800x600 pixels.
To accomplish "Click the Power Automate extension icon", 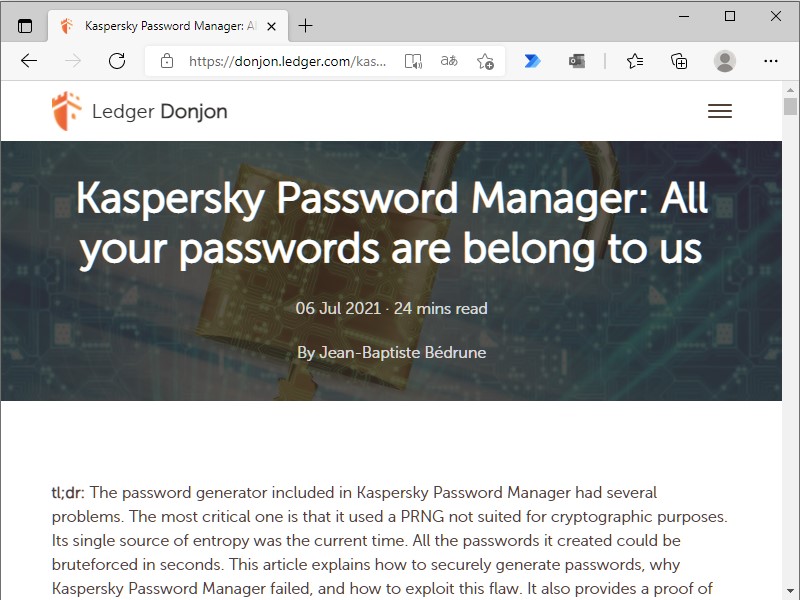I will tap(532, 61).
